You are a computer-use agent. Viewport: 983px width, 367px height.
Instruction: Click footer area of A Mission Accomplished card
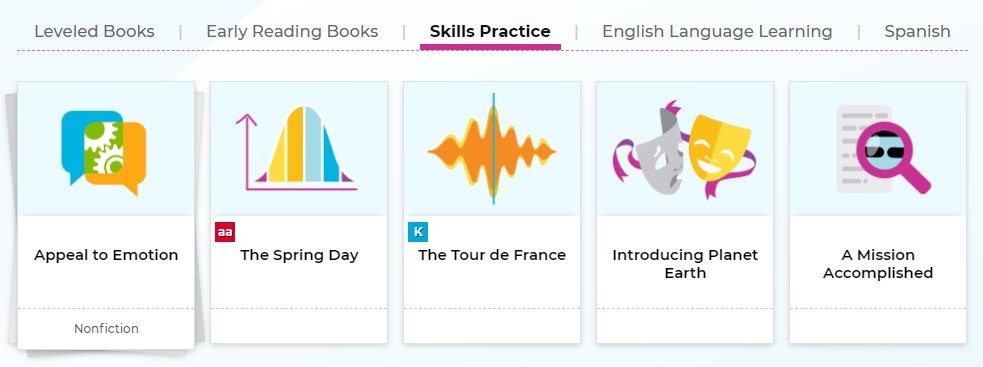878,326
